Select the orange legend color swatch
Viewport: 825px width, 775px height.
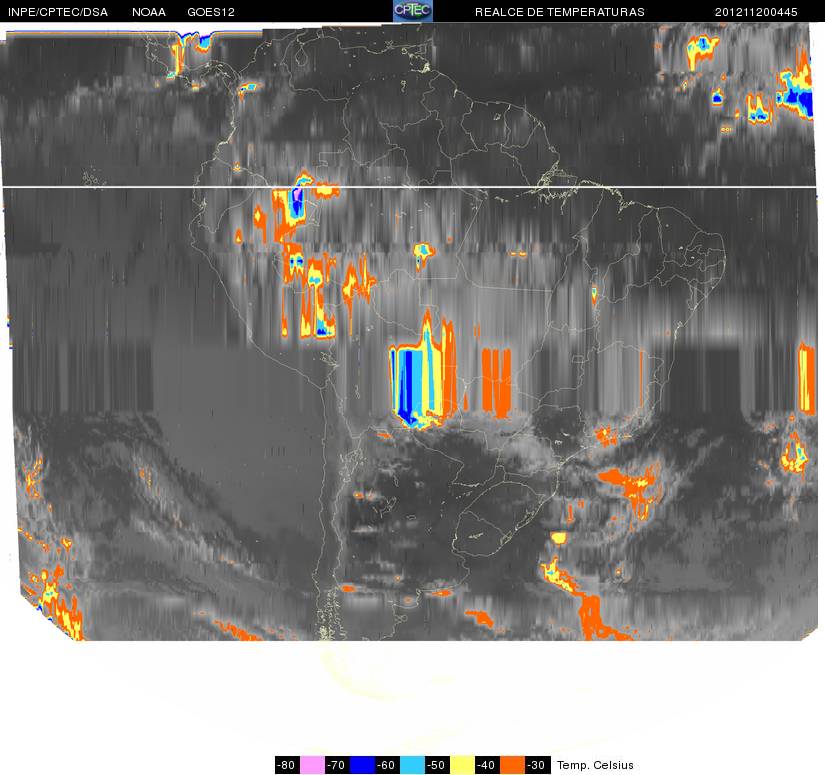[512, 765]
